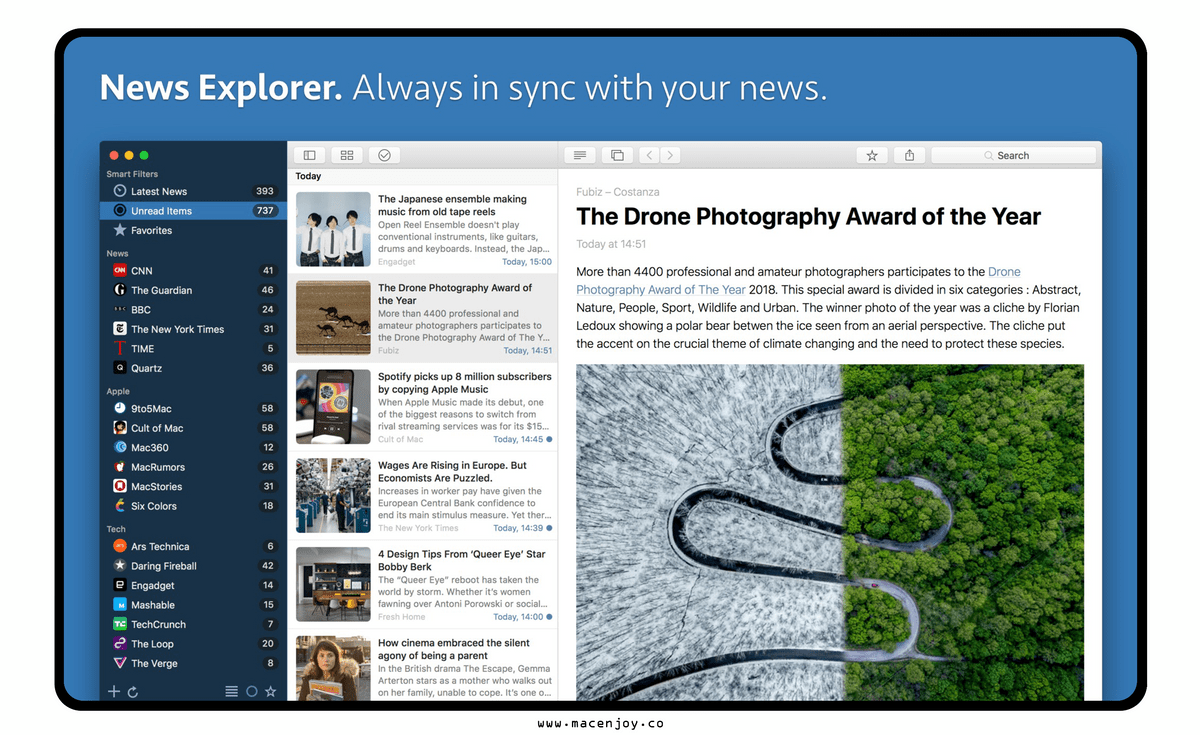This screenshot has width=1200, height=735.
Task: Open the Mashable feed
Action: 193,605
